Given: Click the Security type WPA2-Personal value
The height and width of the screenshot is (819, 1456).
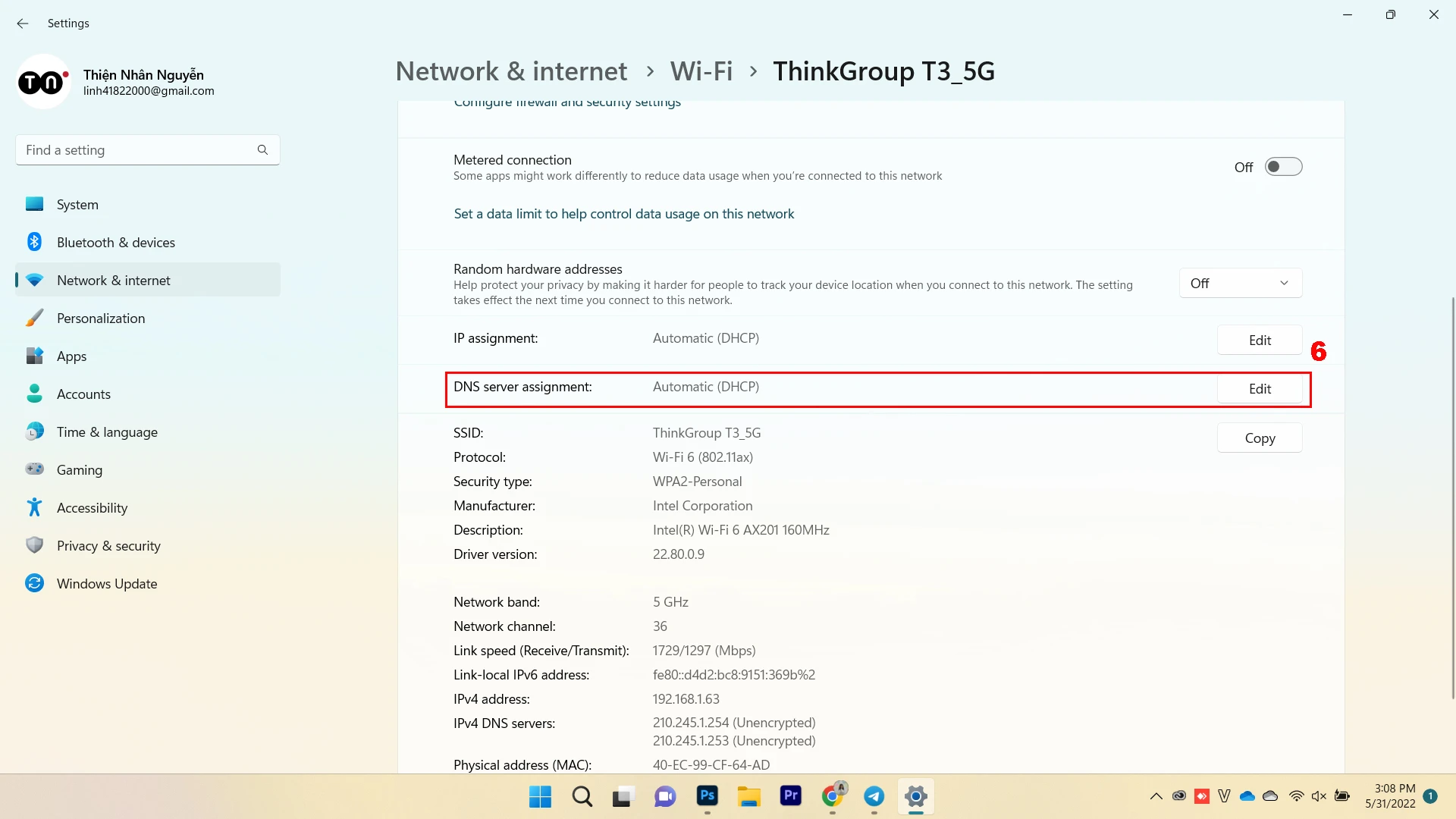Looking at the screenshot, I should 697,481.
